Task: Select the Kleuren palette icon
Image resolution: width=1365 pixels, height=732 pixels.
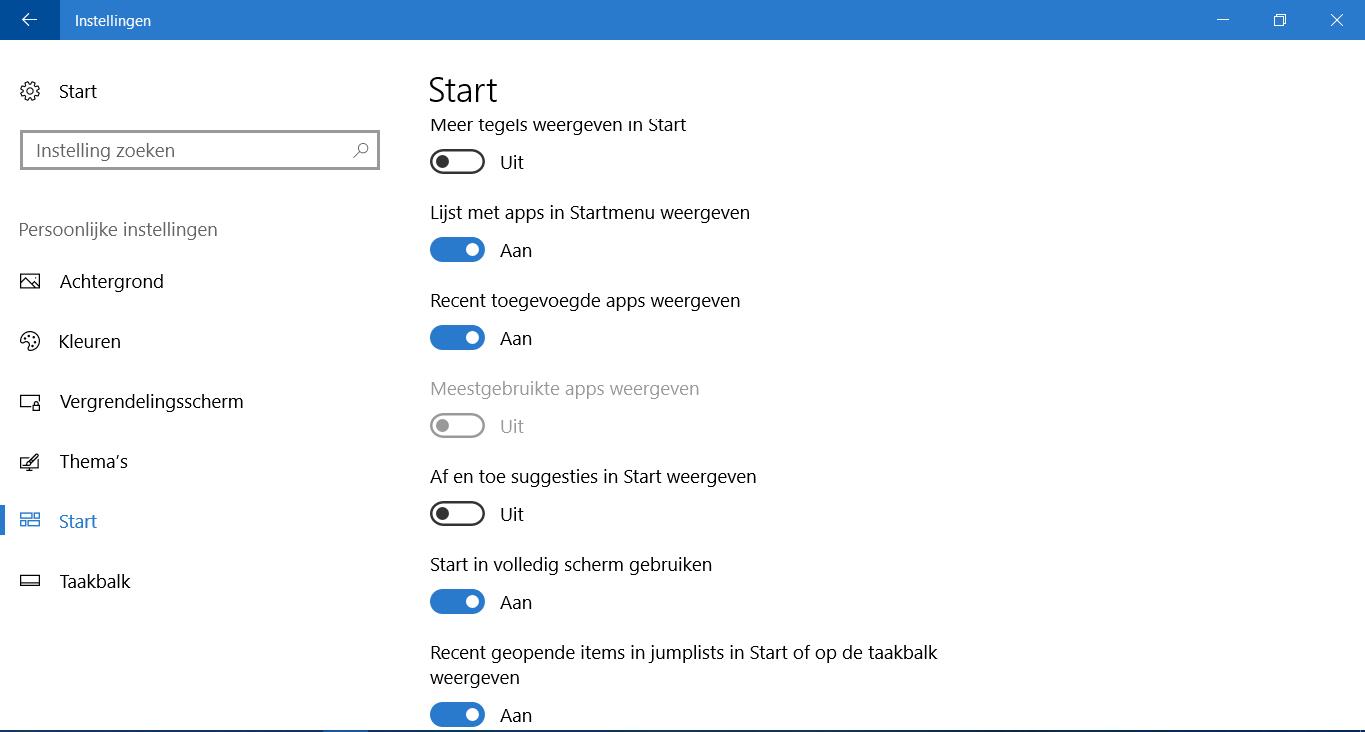Action: coord(30,341)
